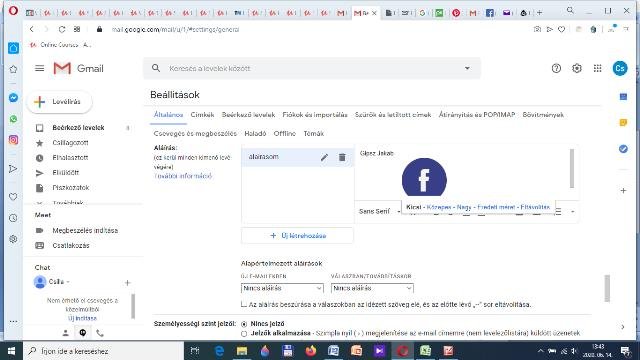This screenshot has height=360, width=640.
Task: Expand more signature formatting options arrow
Action: point(573,211)
